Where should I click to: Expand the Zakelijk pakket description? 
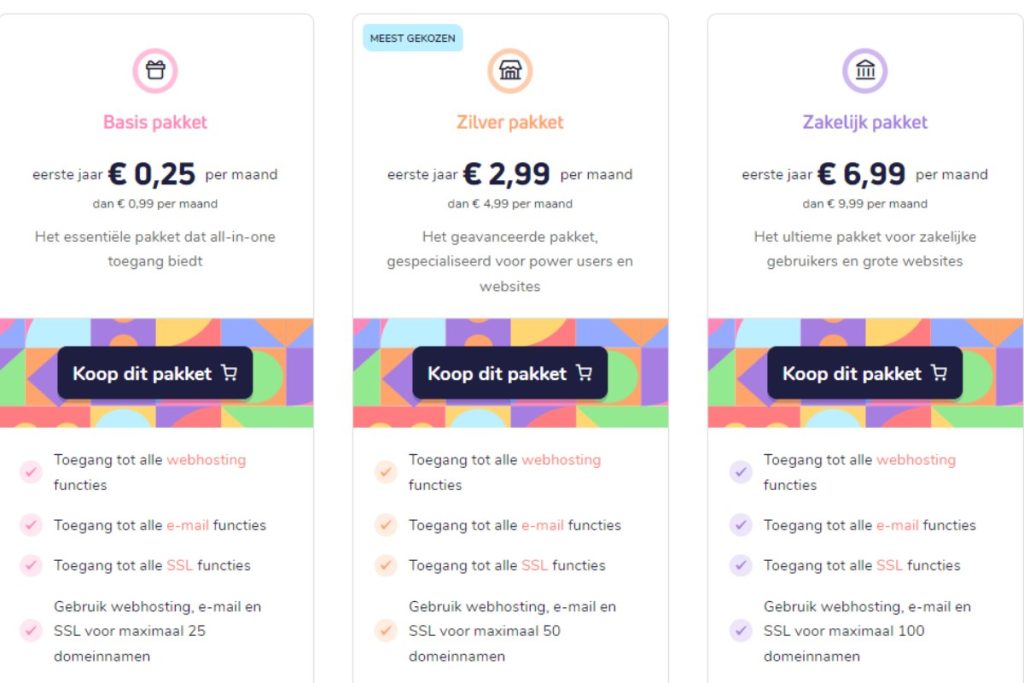point(865,248)
